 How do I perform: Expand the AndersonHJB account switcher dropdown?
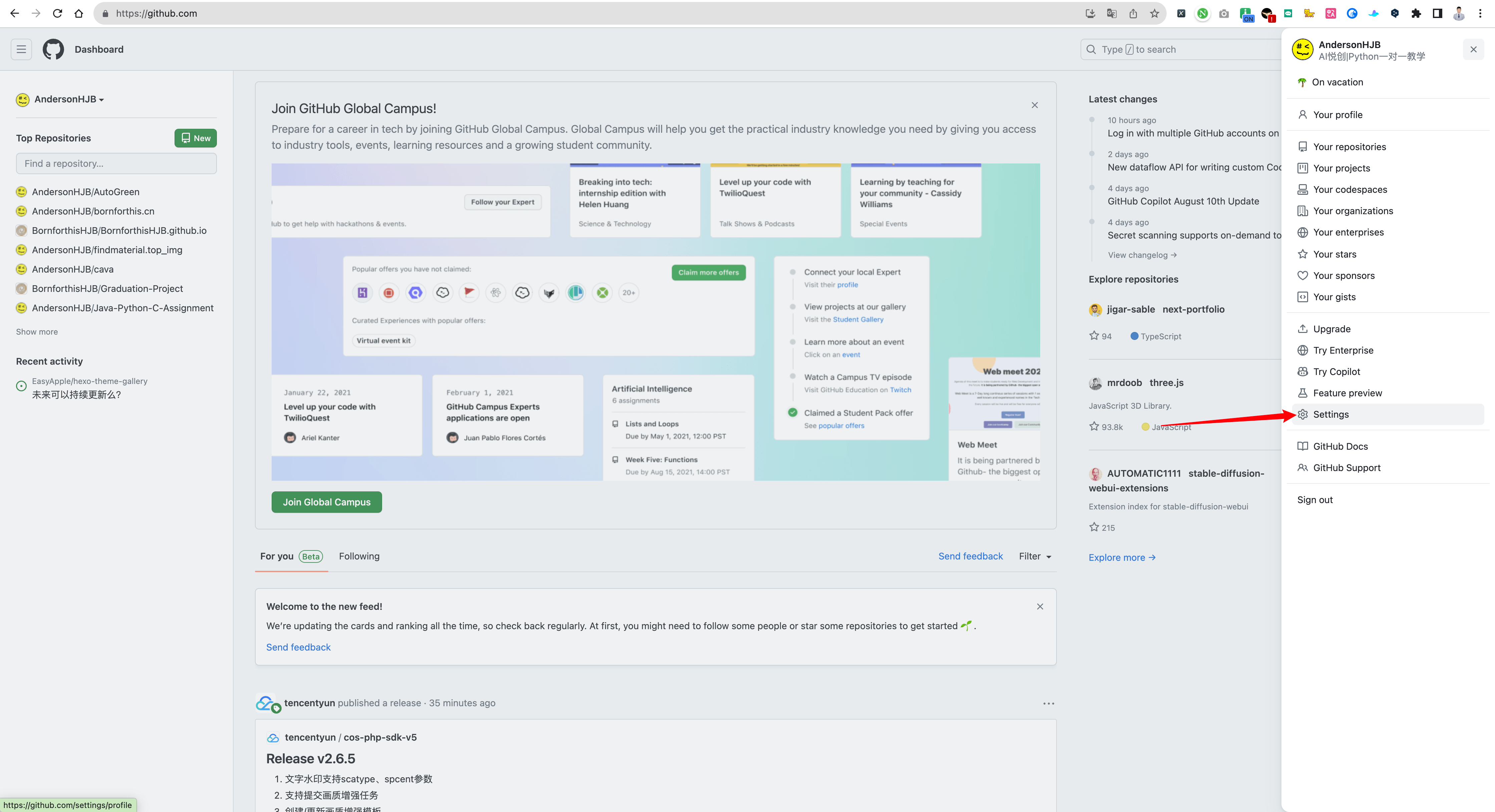pyautogui.click(x=60, y=99)
